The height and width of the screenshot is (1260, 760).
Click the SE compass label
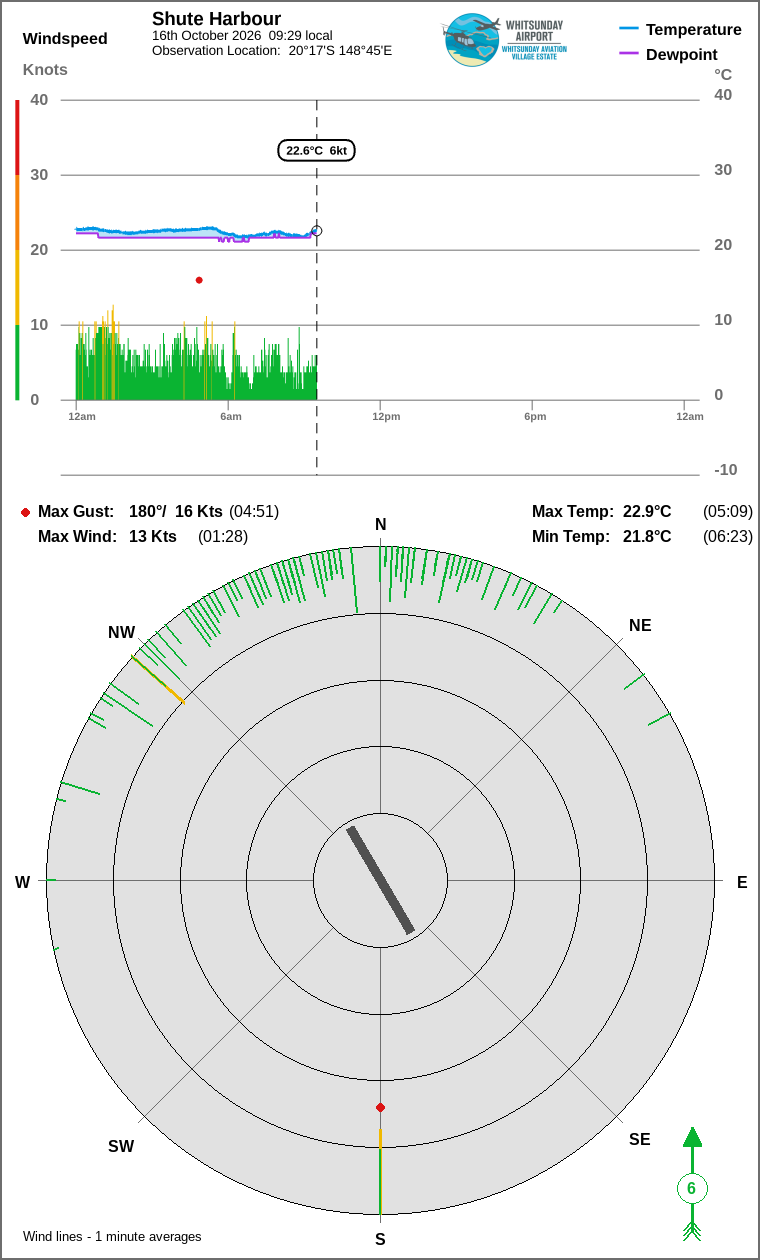point(640,1139)
